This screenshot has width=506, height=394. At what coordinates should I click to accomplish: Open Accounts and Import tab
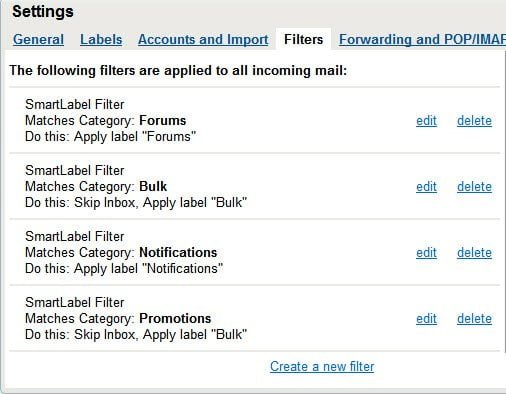click(203, 39)
